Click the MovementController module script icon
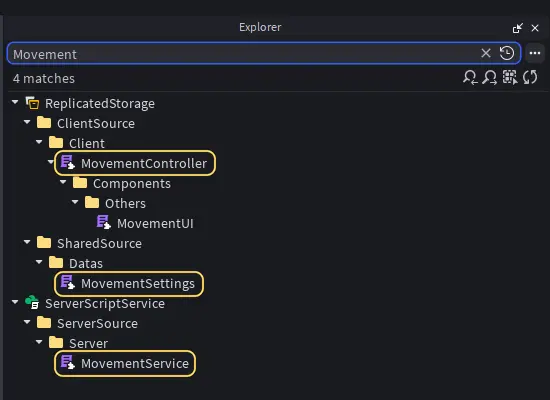This screenshot has width=550, height=400. (x=67, y=162)
